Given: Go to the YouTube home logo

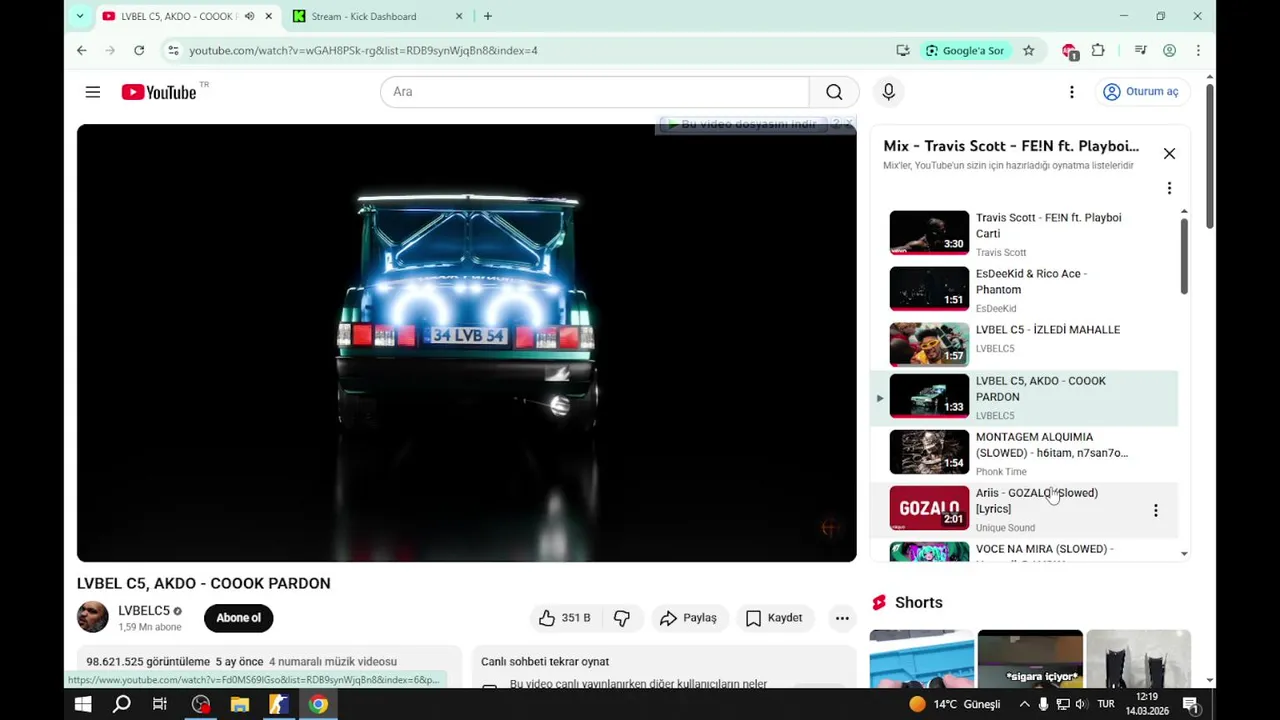Looking at the screenshot, I should (159, 92).
